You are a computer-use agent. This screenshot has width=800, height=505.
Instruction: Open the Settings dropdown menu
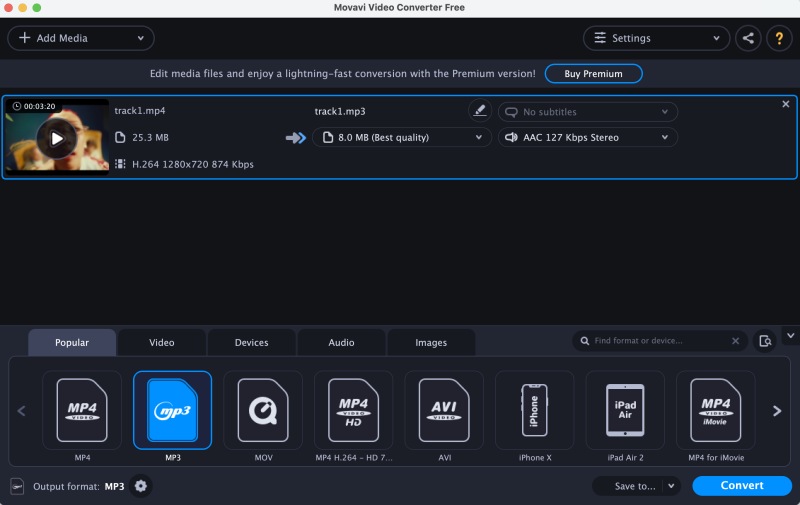(656, 38)
